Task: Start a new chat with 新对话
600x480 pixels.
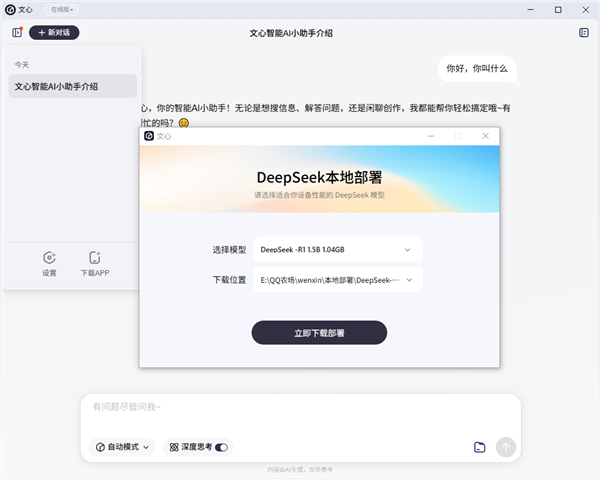Action: tap(54, 33)
